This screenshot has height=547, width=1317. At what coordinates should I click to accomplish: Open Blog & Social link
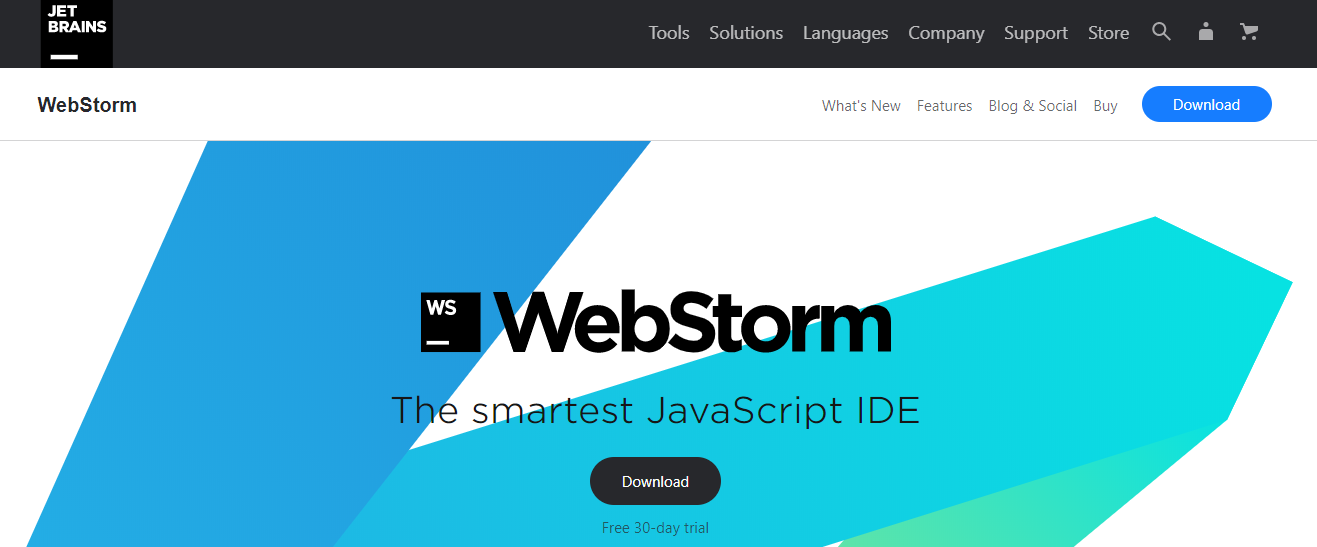[x=1032, y=106]
